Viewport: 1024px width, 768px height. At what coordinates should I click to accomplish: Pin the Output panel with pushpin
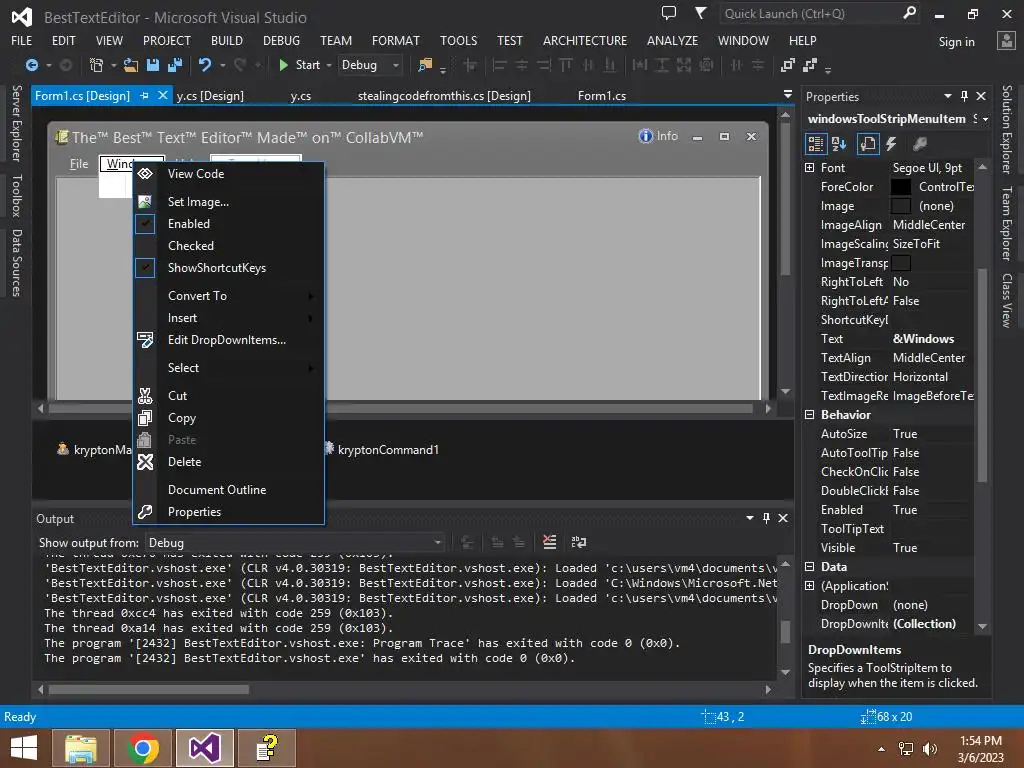point(766,518)
